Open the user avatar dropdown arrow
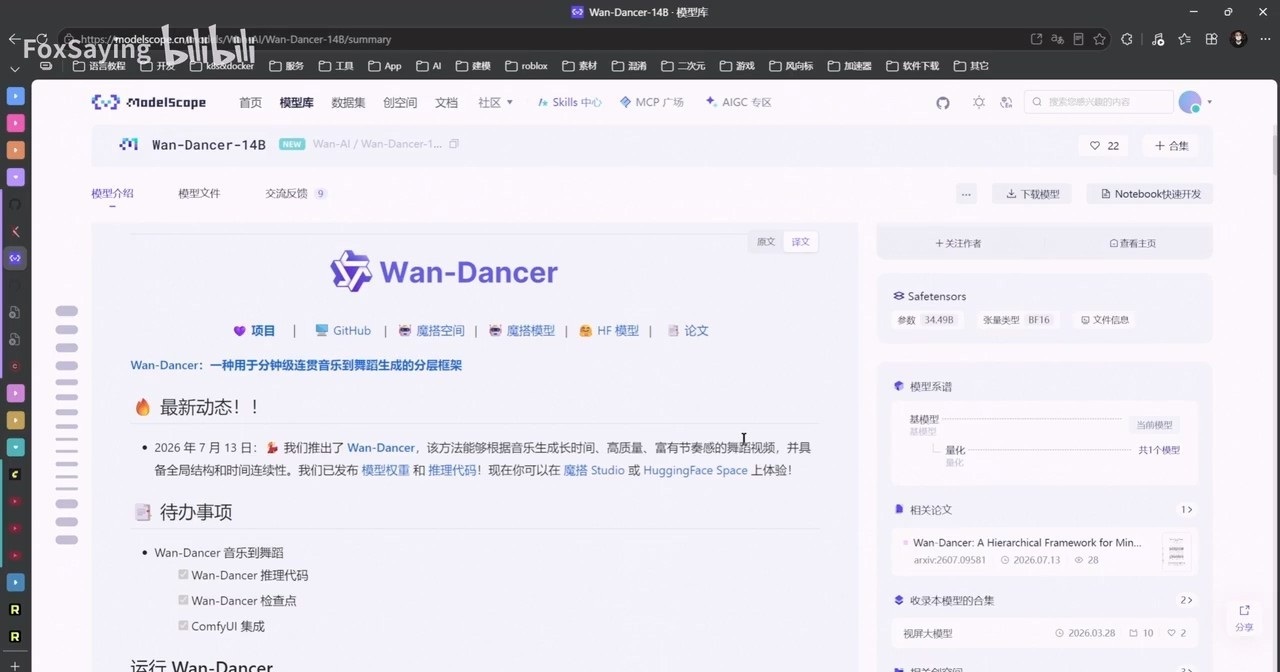 click(x=1209, y=102)
